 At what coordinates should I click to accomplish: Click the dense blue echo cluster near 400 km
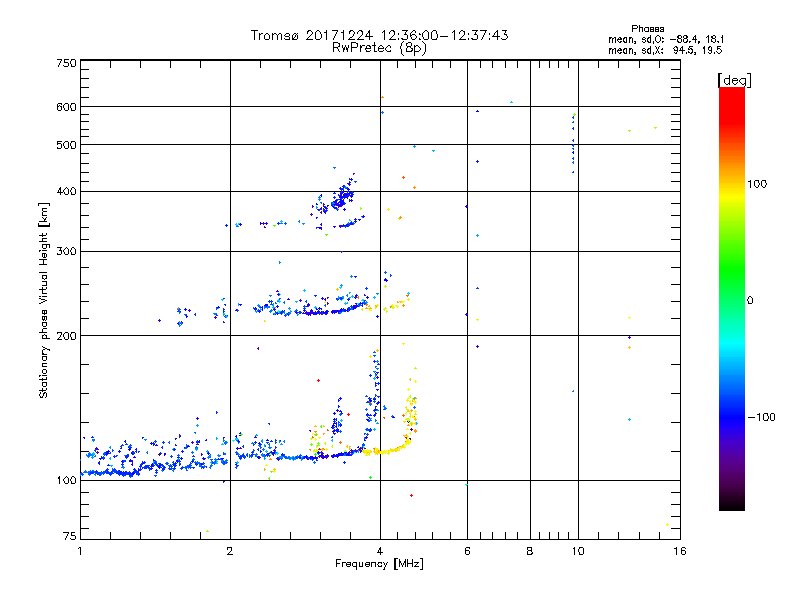341,198
